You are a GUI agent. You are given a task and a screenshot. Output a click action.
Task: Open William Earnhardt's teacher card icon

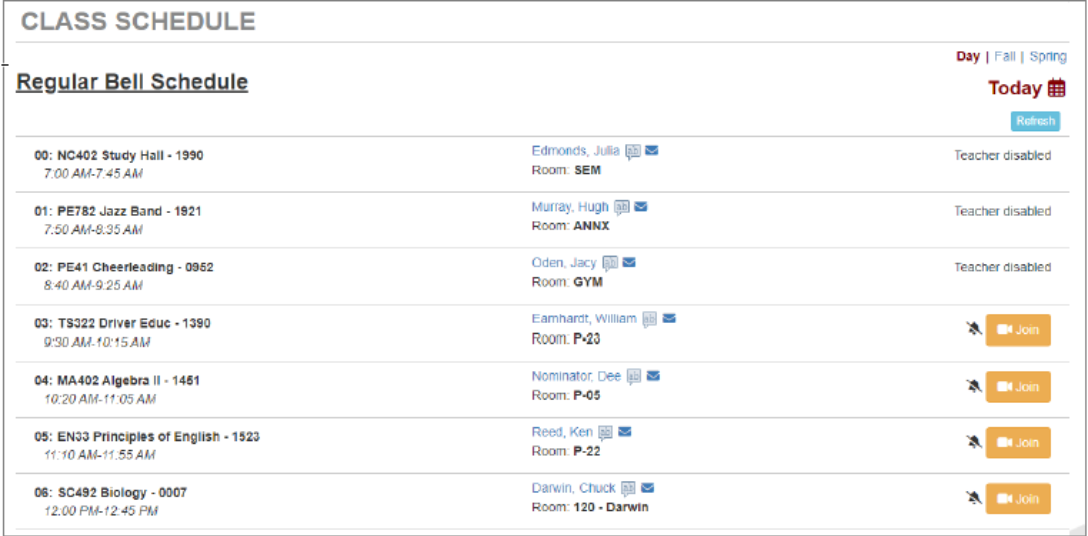[x=650, y=319]
